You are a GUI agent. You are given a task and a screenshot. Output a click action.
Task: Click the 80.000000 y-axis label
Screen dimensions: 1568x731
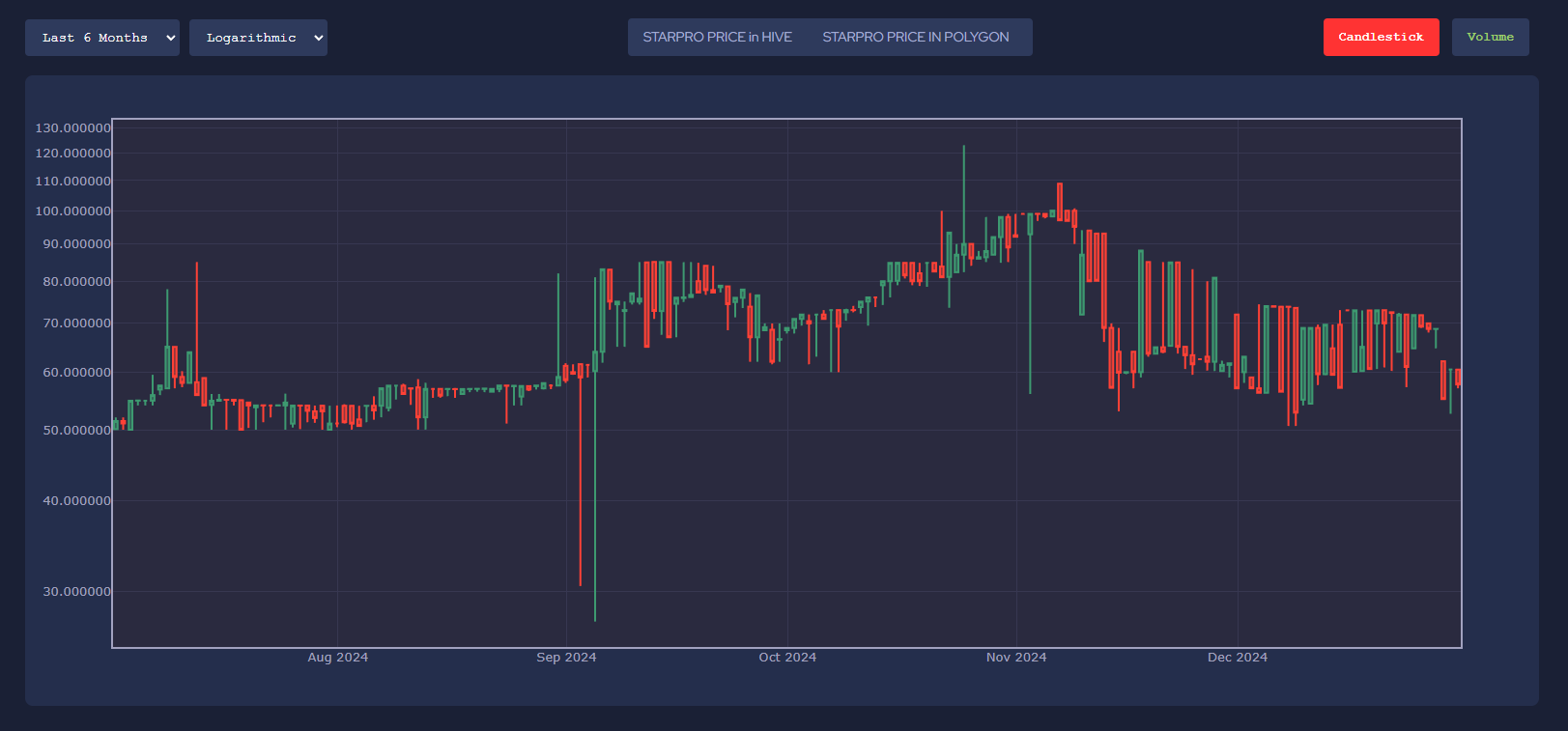pos(77,281)
